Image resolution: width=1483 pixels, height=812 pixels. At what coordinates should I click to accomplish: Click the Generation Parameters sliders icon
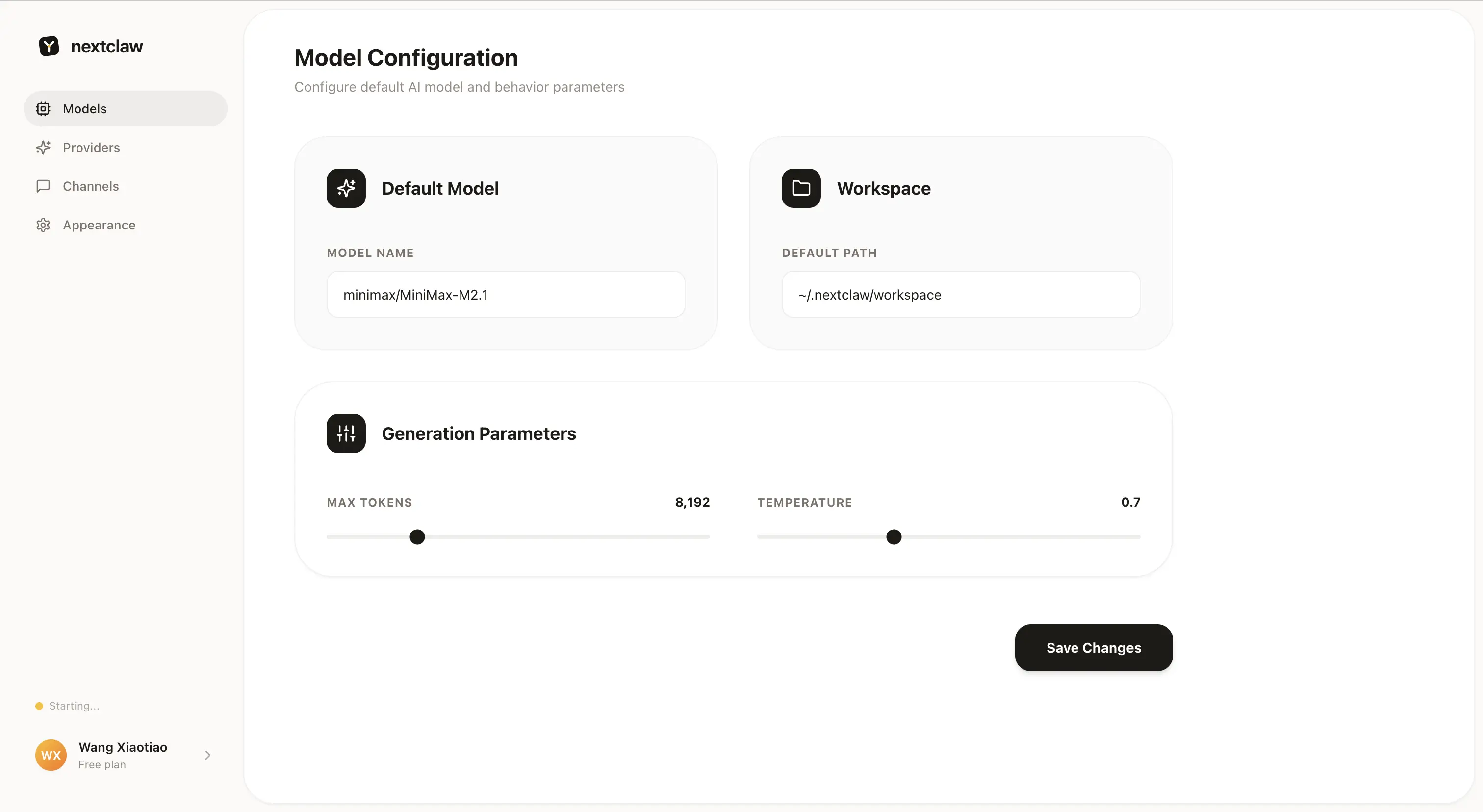click(x=346, y=433)
